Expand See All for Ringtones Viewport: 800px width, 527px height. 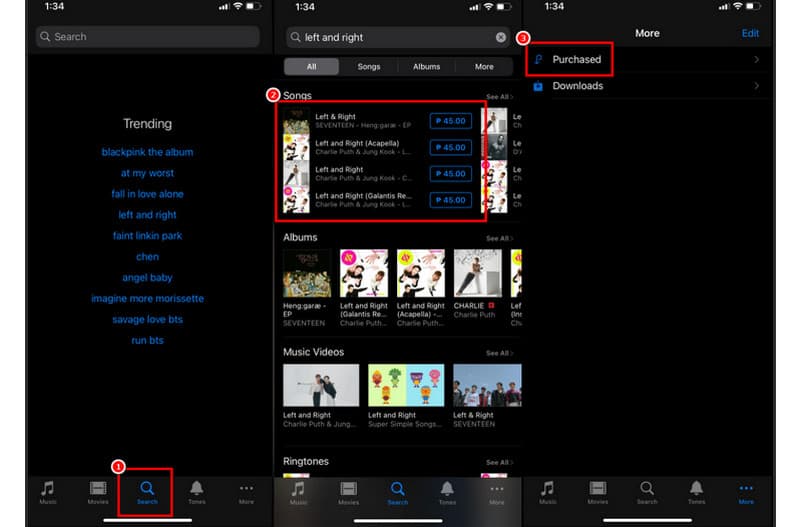point(499,462)
